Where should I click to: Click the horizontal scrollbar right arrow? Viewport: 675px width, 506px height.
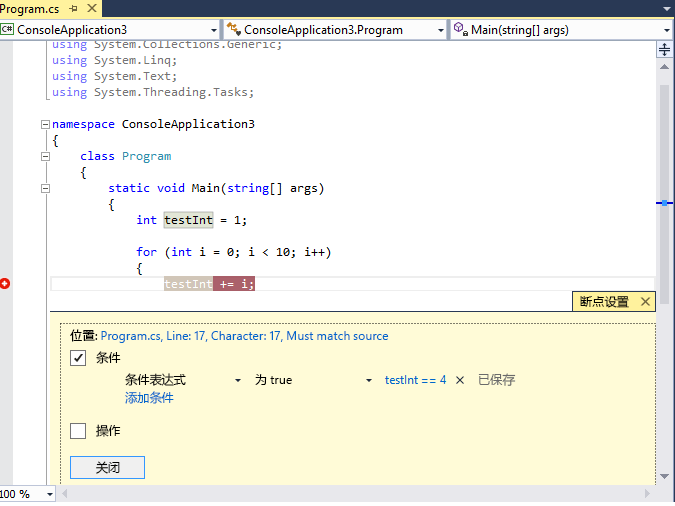coord(647,494)
